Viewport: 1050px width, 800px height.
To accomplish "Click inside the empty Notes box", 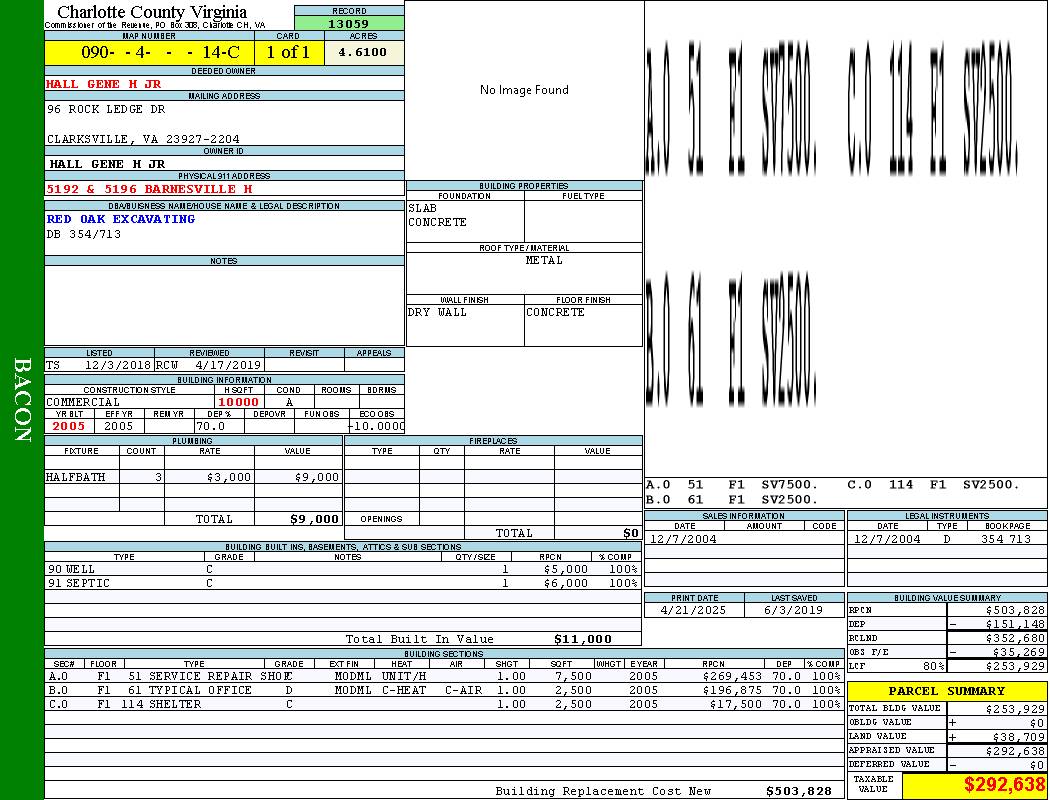I will 224,305.
